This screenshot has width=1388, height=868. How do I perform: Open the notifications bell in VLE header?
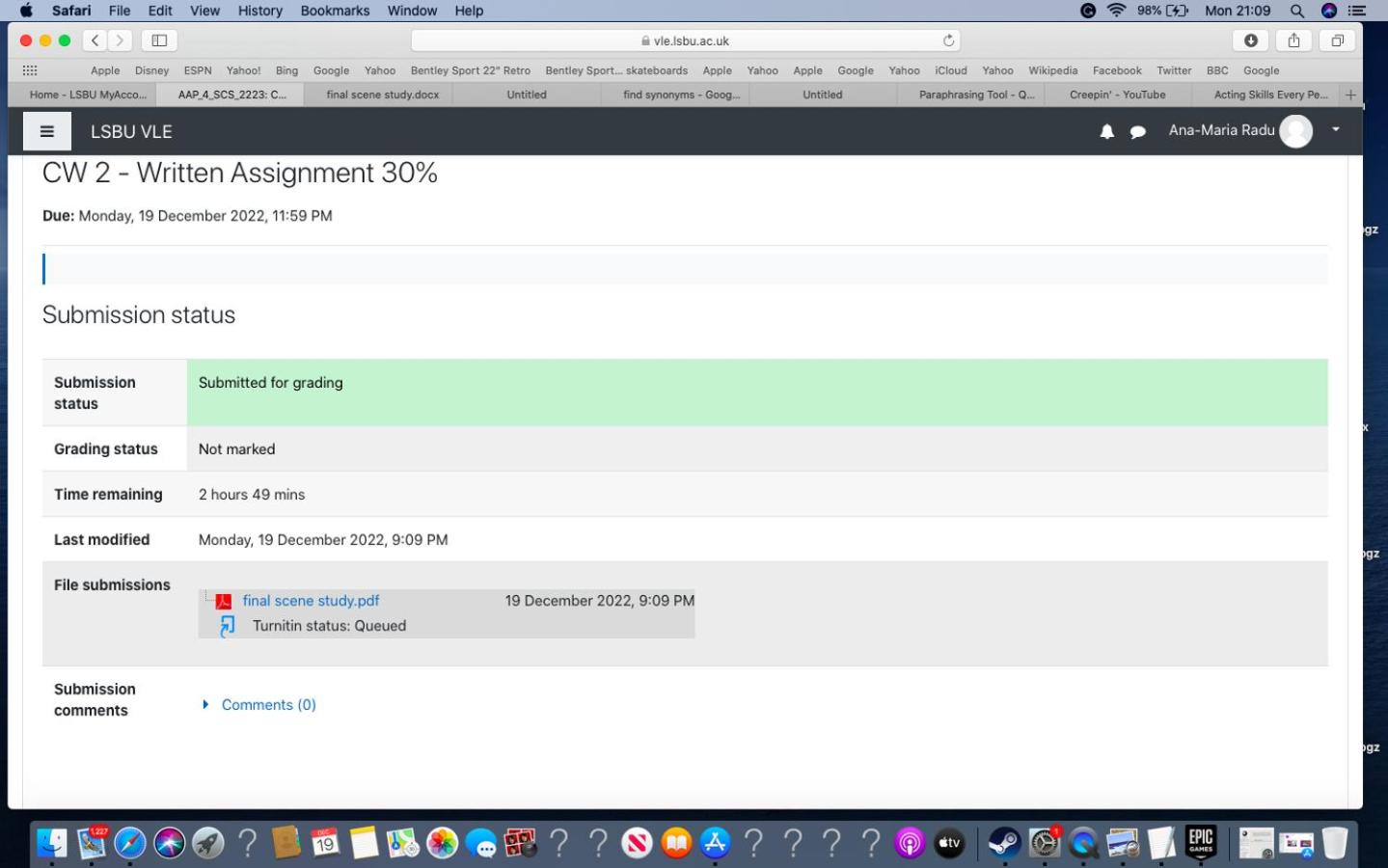point(1107,132)
